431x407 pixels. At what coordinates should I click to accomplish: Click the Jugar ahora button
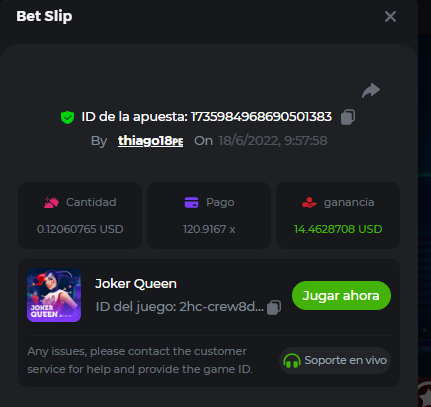(x=341, y=296)
